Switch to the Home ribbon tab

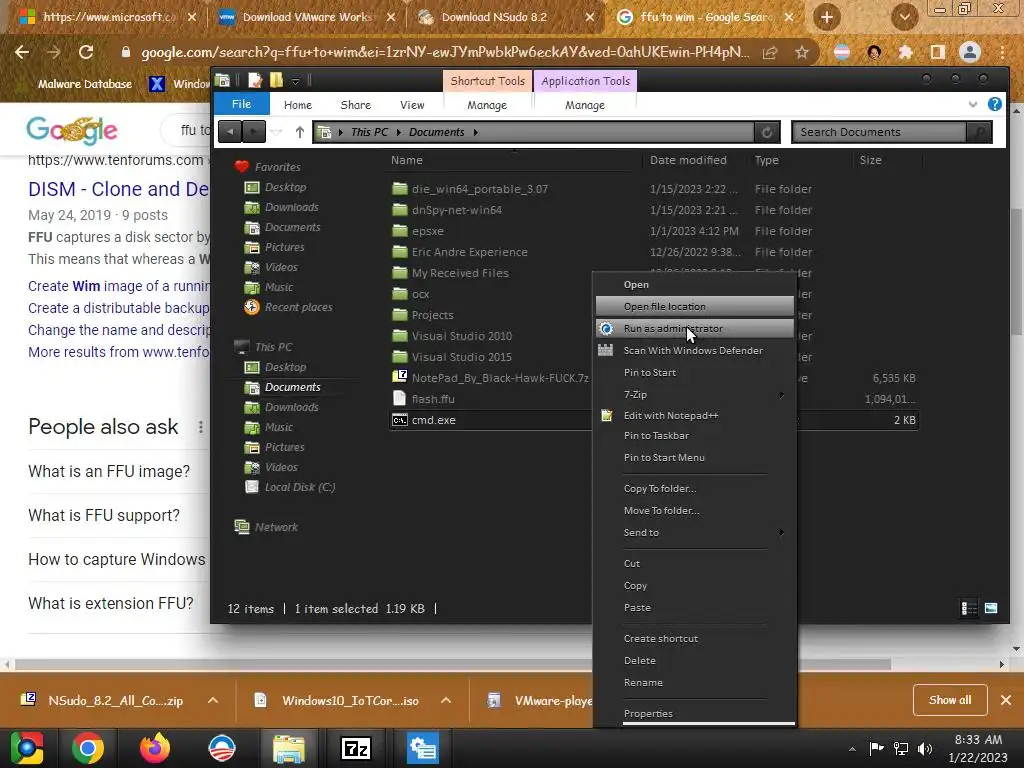(x=298, y=105)
